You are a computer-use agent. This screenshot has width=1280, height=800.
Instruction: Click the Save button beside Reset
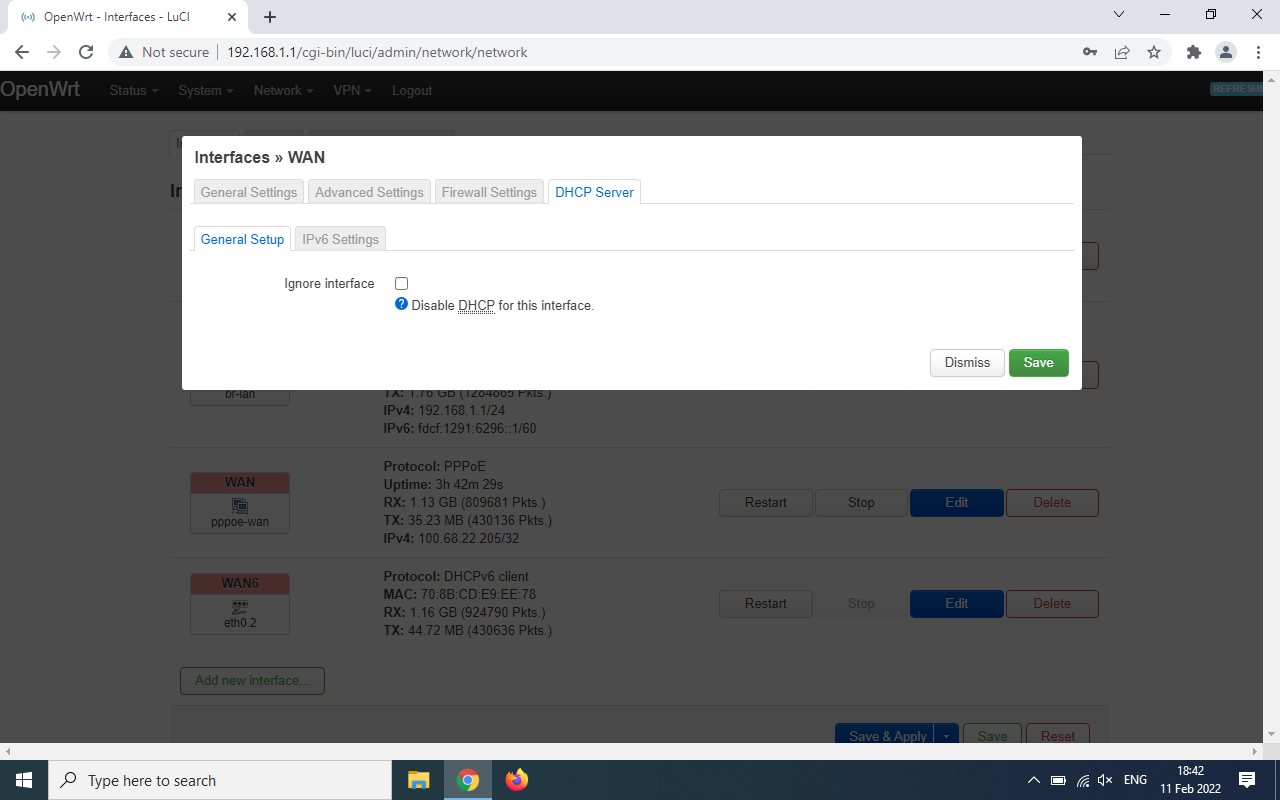click(992, 735)
